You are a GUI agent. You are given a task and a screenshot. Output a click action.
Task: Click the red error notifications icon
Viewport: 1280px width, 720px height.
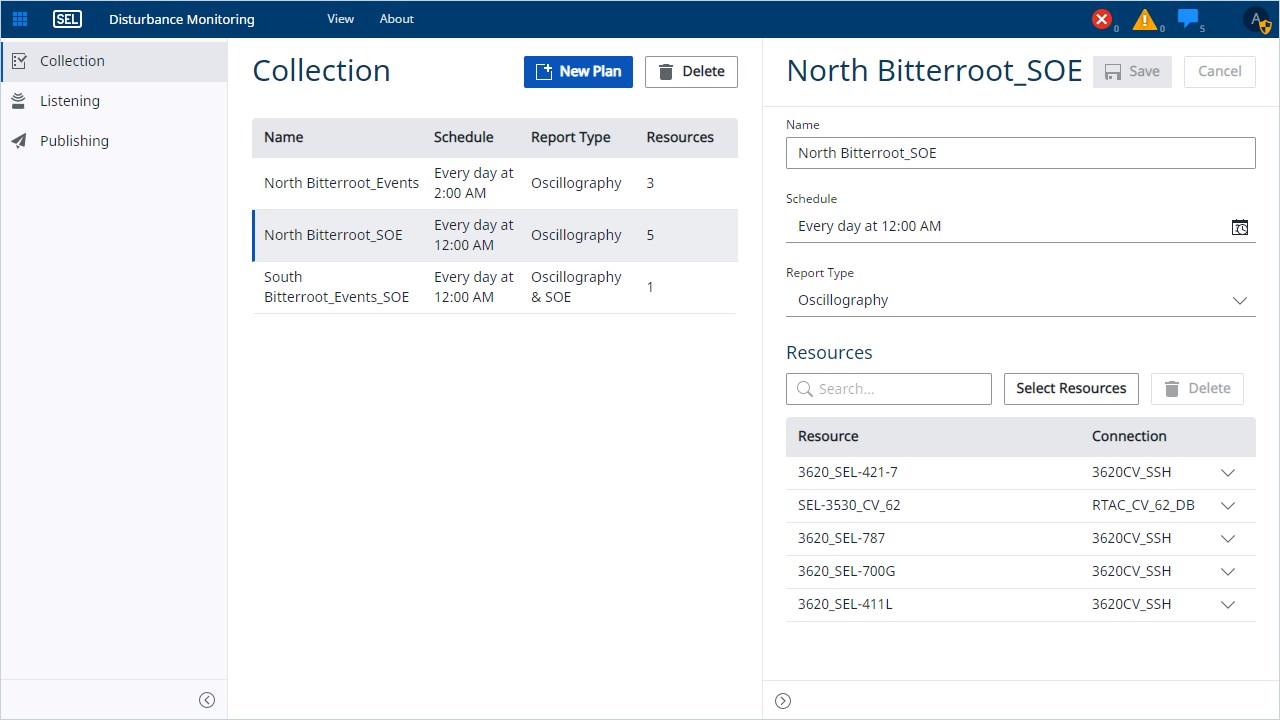(1102, 19)
